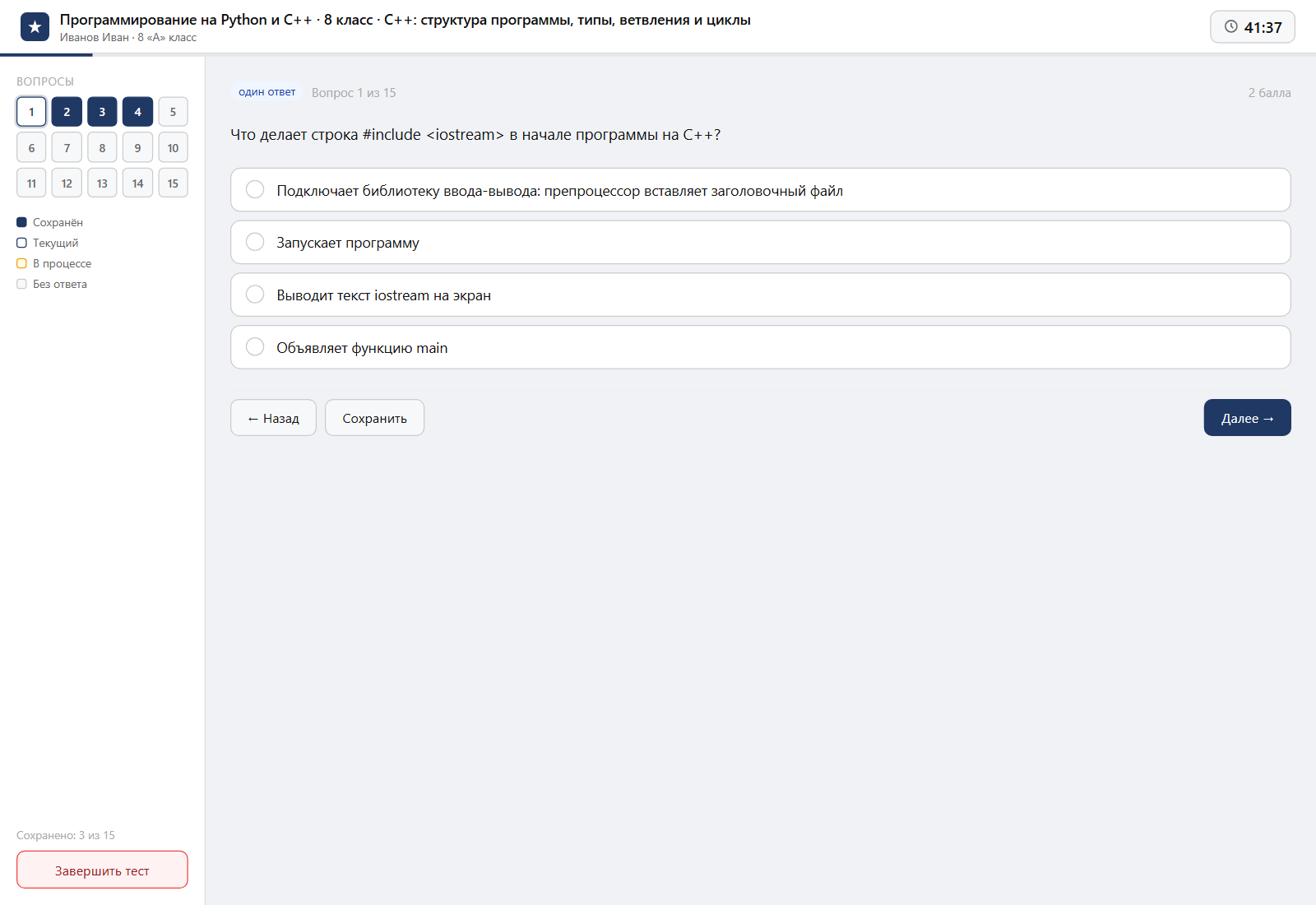Image resolution: width=1316 pixels, height=905 pixels.
Task: Navigate to question 15
Action: [x=173, y=183]
